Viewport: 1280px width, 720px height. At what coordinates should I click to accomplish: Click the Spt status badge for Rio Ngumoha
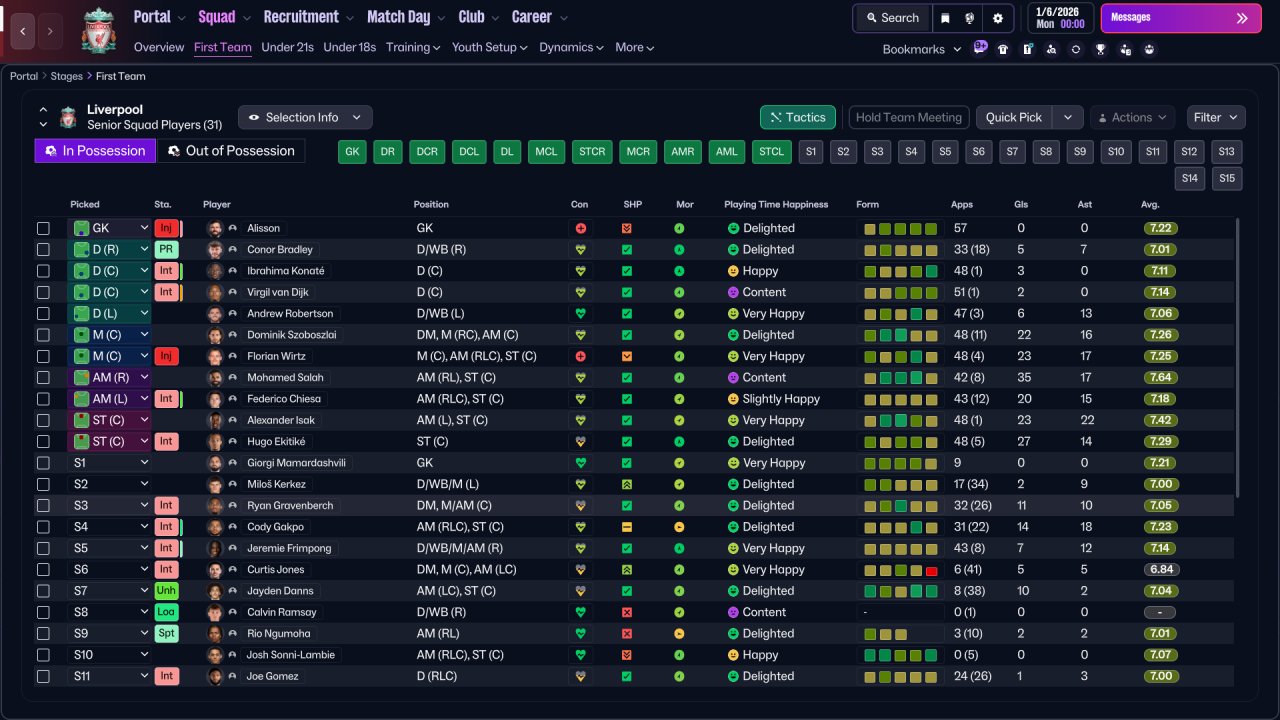coord(166,633)
